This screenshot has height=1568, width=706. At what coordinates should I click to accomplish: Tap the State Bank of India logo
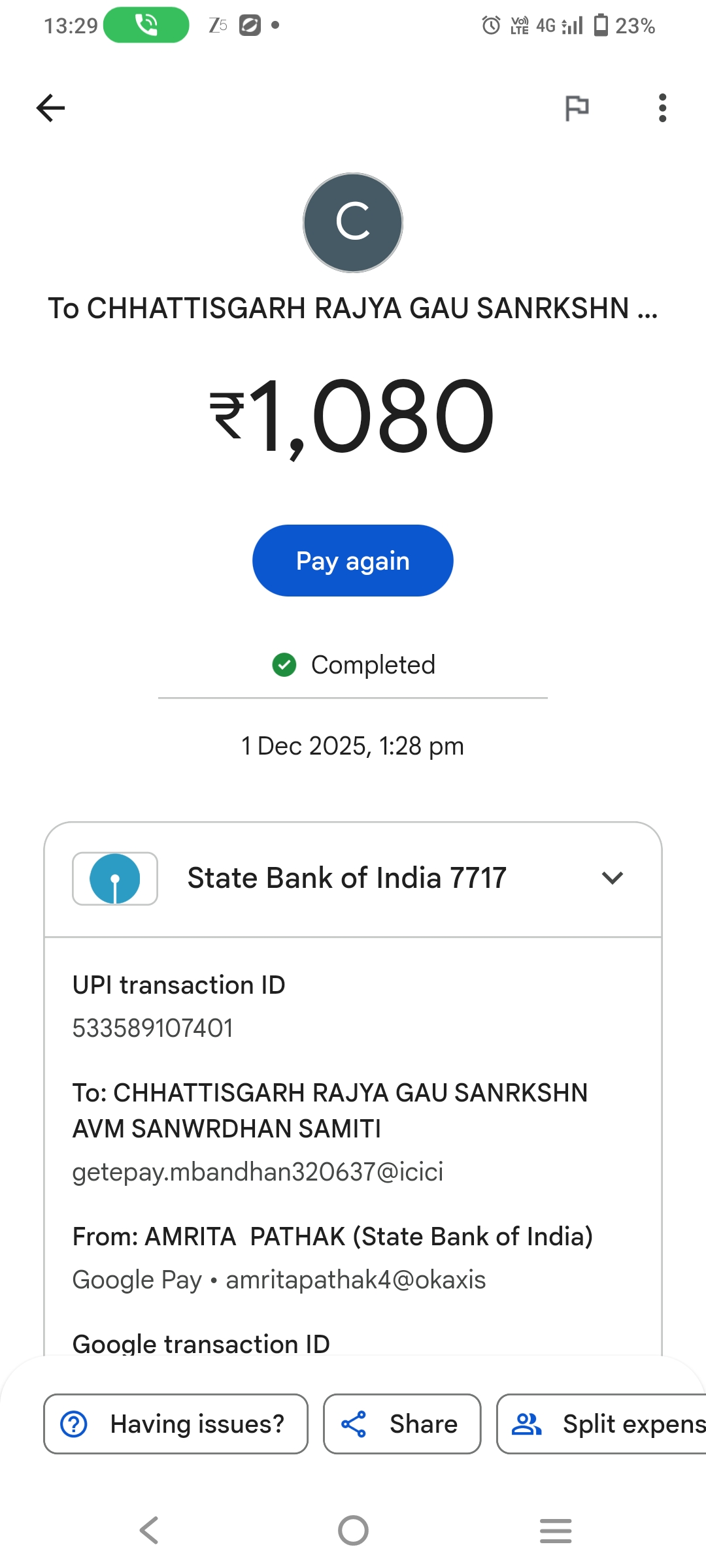point(115,879)
